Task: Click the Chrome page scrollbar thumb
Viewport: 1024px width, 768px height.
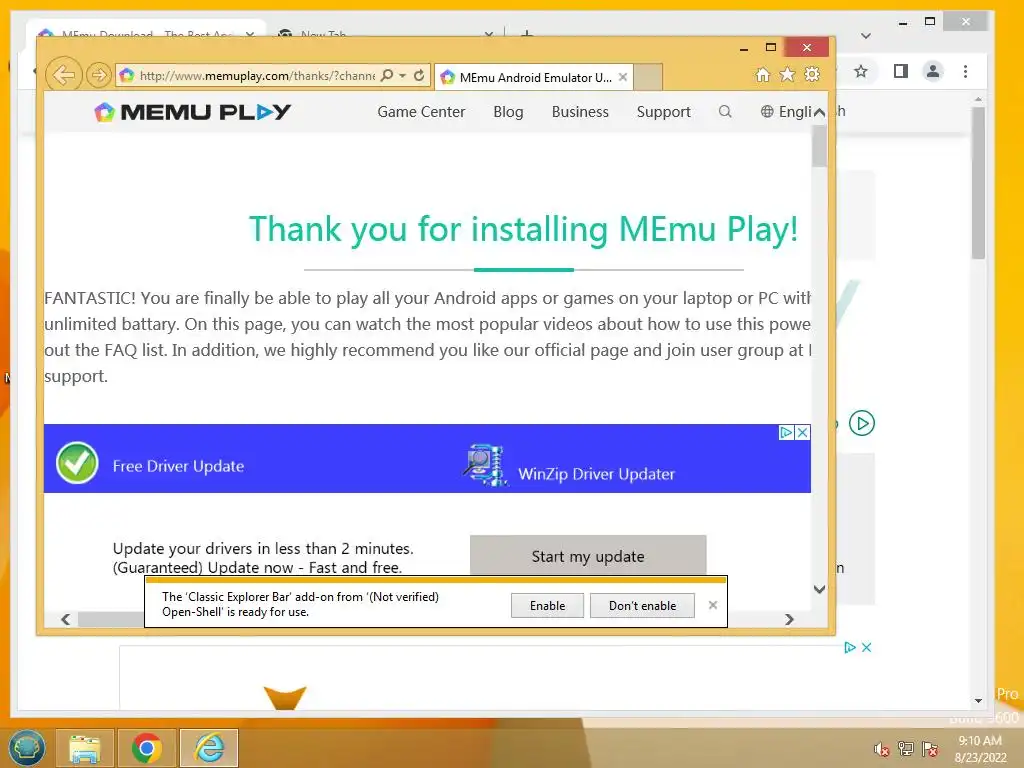Action: coord(978,183)
